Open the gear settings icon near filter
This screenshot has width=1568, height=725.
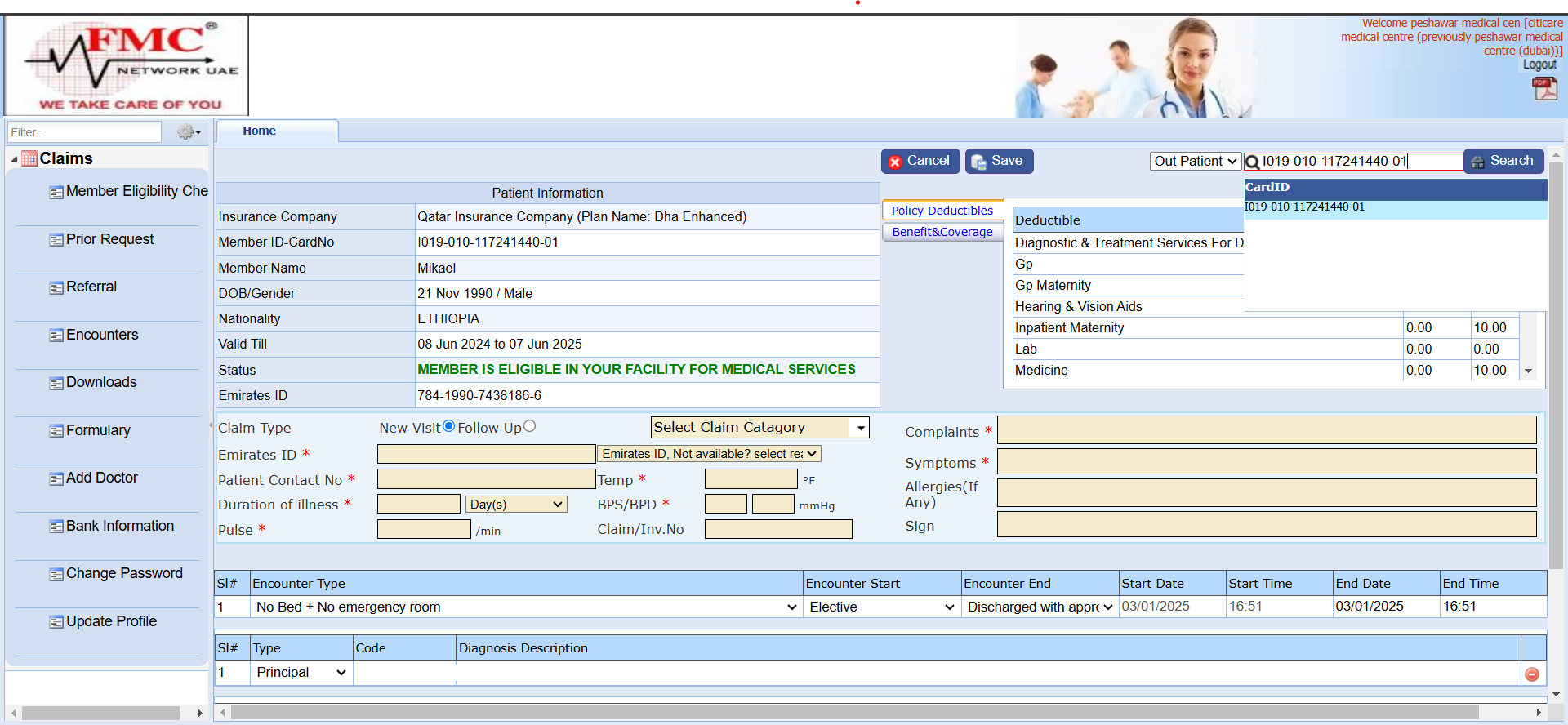tap(187, 132)
